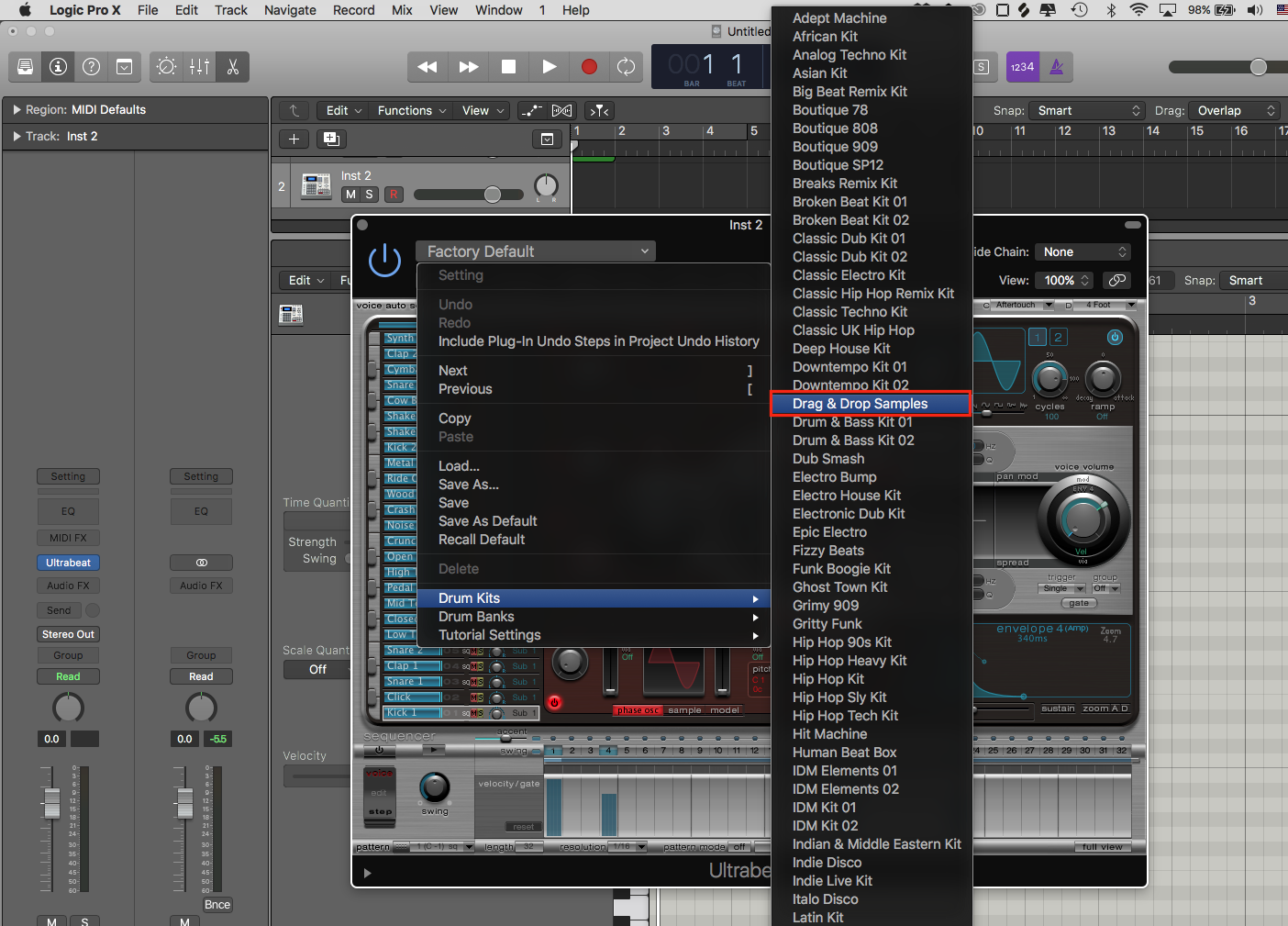This screenshot has width=1288, height=926.
Task: Click the Ultrabeat instrument slot button
Action: click(69, 563)
